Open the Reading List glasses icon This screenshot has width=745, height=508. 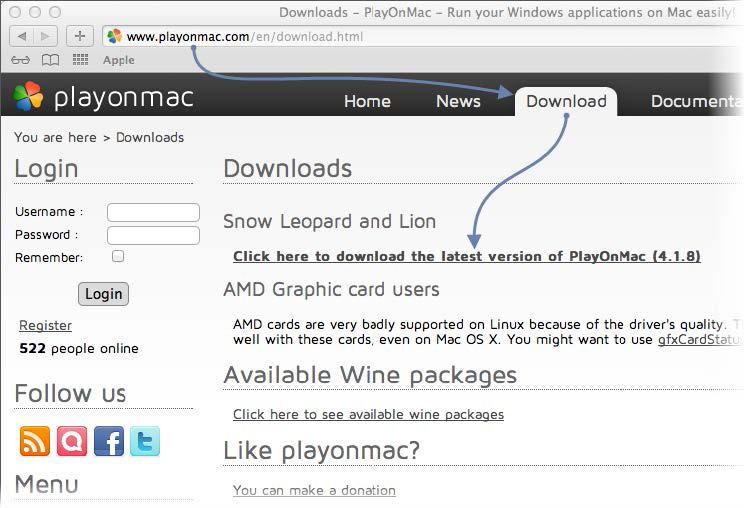coord(20,60)
